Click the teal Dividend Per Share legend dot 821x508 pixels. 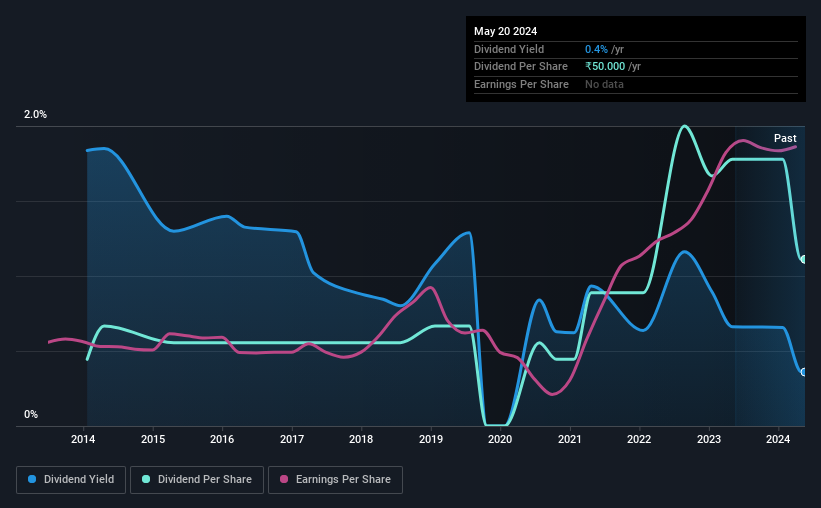coord(146,479)
